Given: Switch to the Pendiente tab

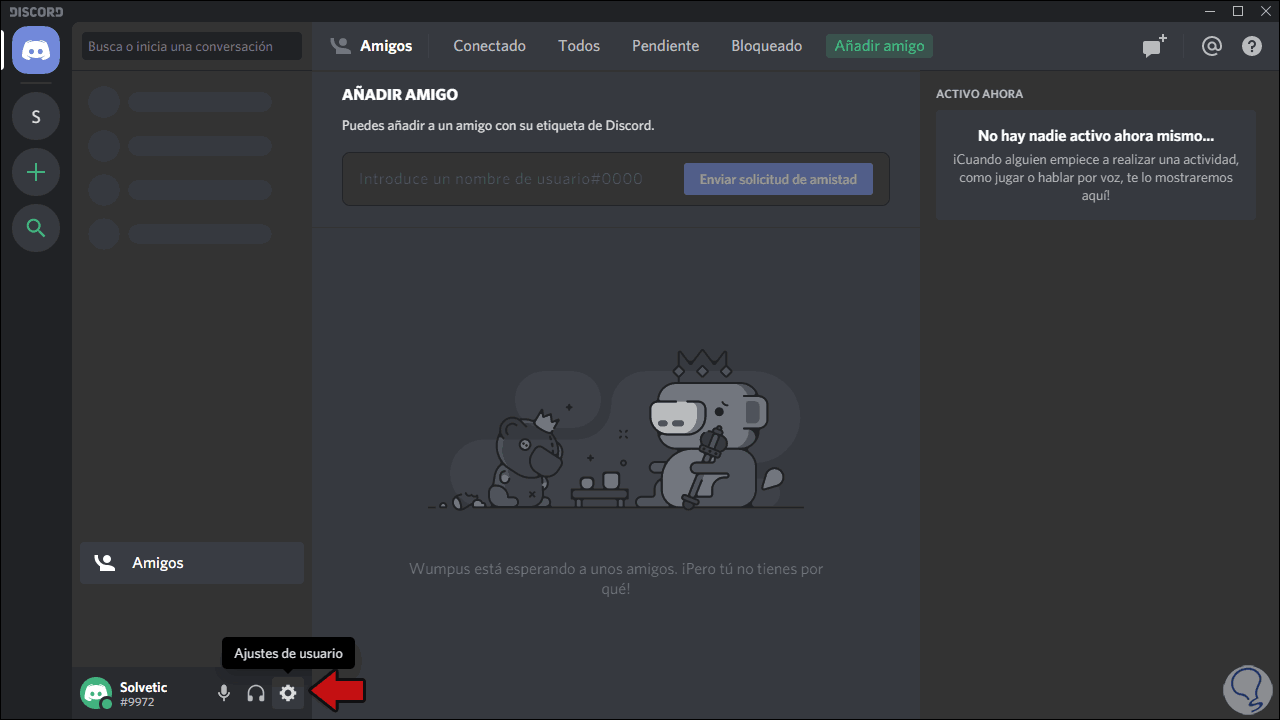Looking at the screenshot, I should 665,46.
